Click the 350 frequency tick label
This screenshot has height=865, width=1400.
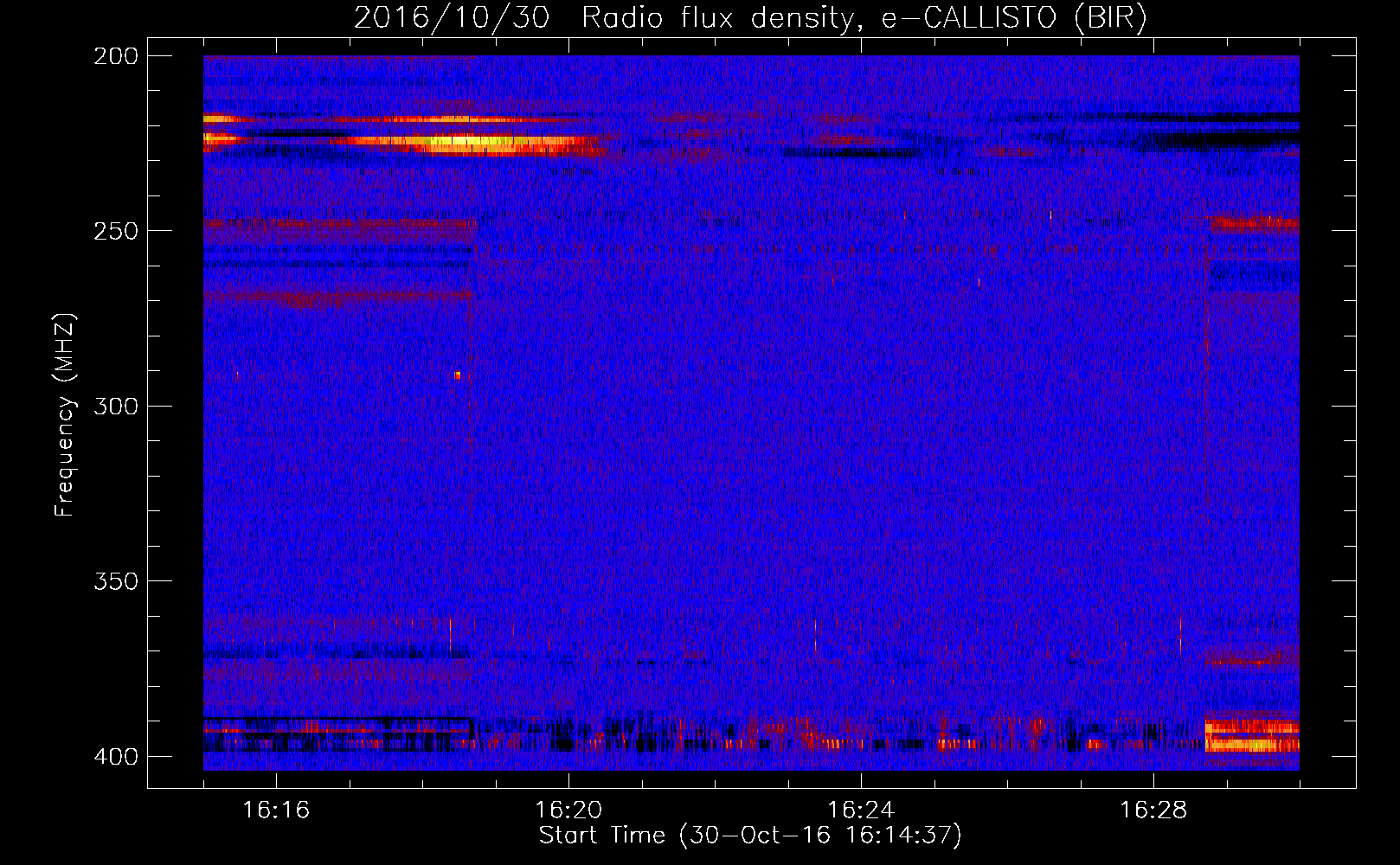[116, 580]
